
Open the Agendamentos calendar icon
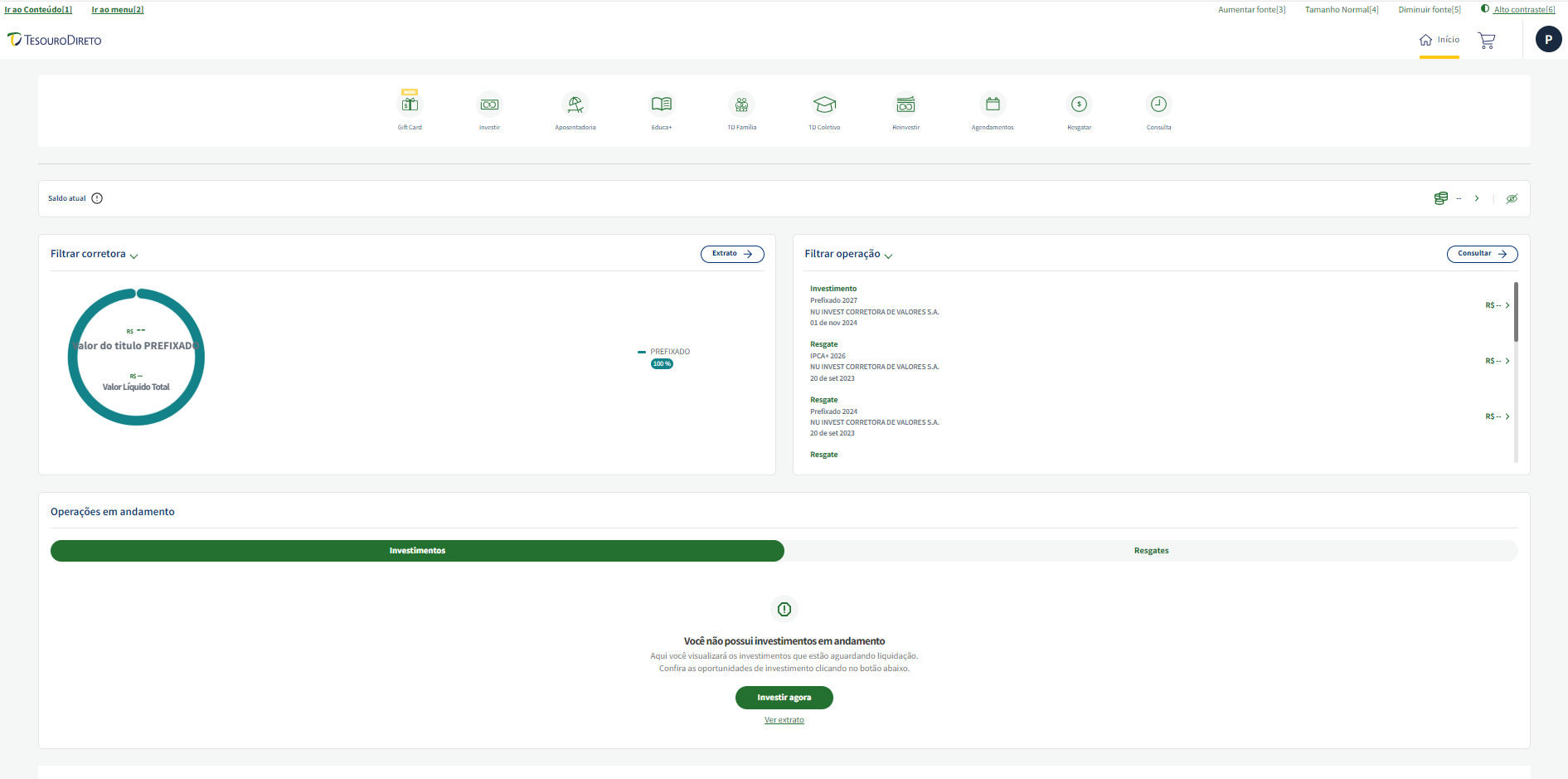pyautogui.click(x=993, y=105)
